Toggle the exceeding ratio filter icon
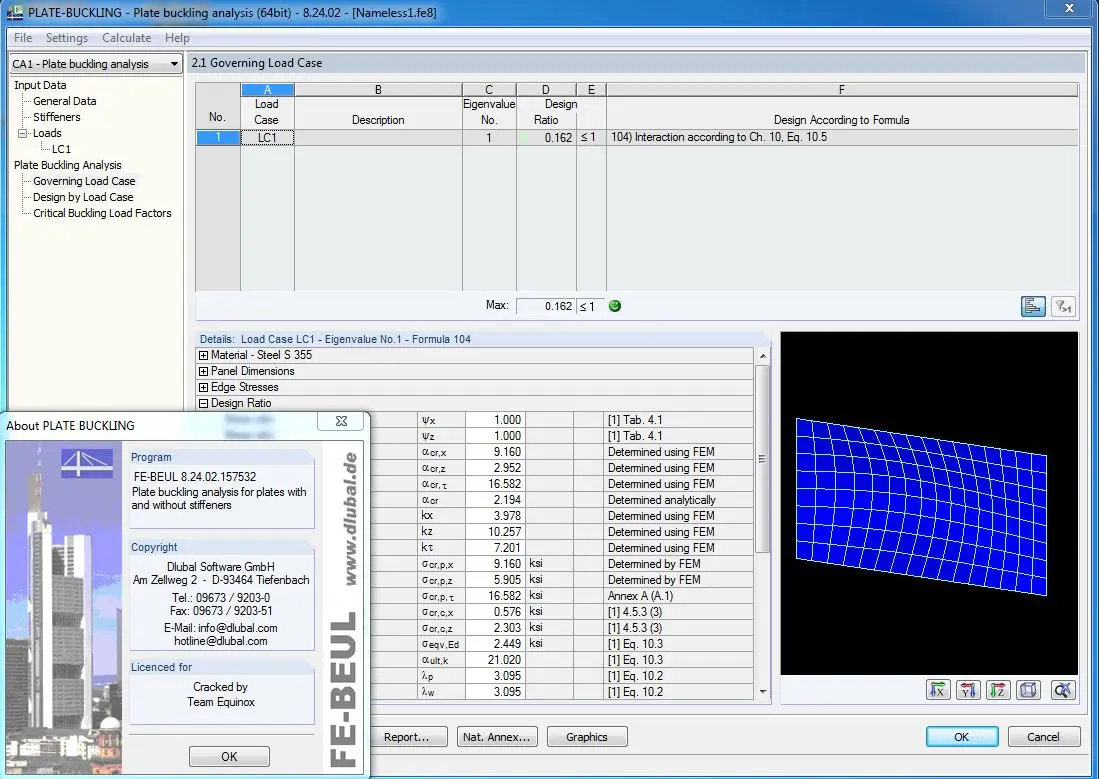The height and width of the screenshot is (779, 1099). tap(1063, 306)
